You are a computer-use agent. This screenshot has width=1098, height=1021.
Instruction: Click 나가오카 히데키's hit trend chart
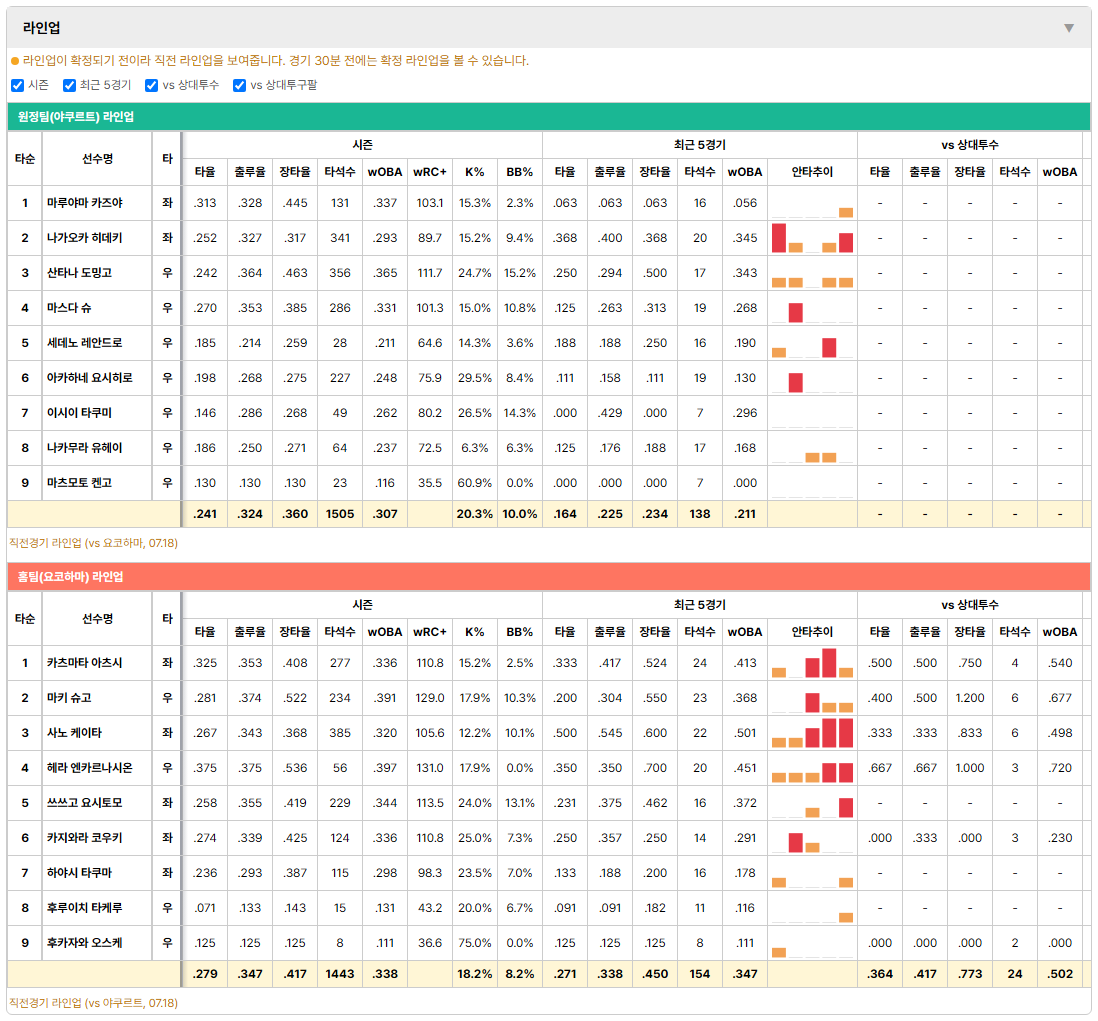click(812, 238)
